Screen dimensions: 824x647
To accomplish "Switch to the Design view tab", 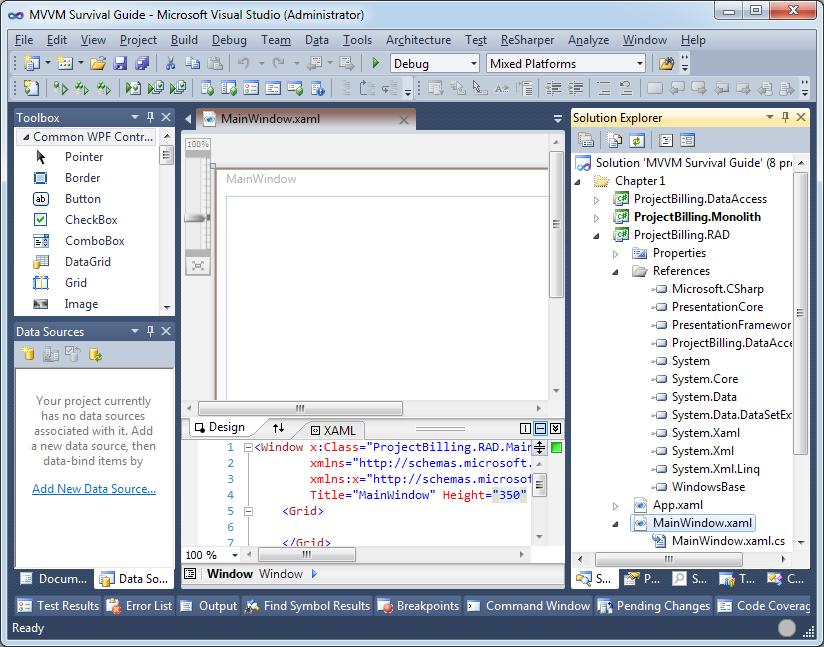I will tap(220, 427).
